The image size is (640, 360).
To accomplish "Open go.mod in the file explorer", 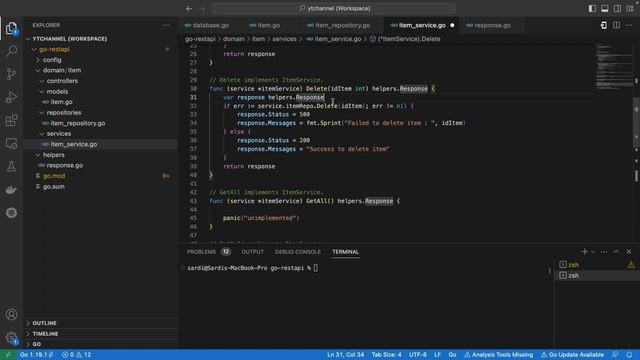I will 100,176.
